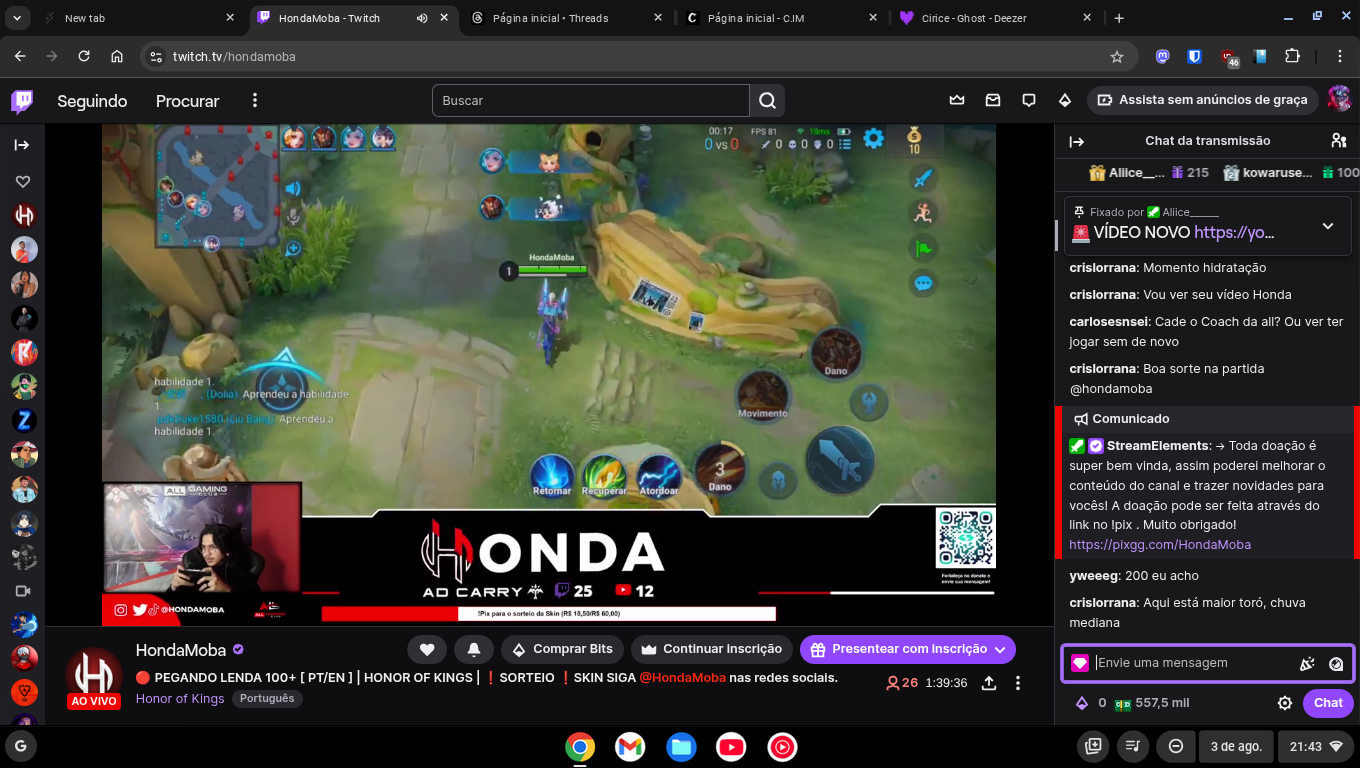
Task: Open the channel points icon below chat input
Action: [x=1122, y=703]
